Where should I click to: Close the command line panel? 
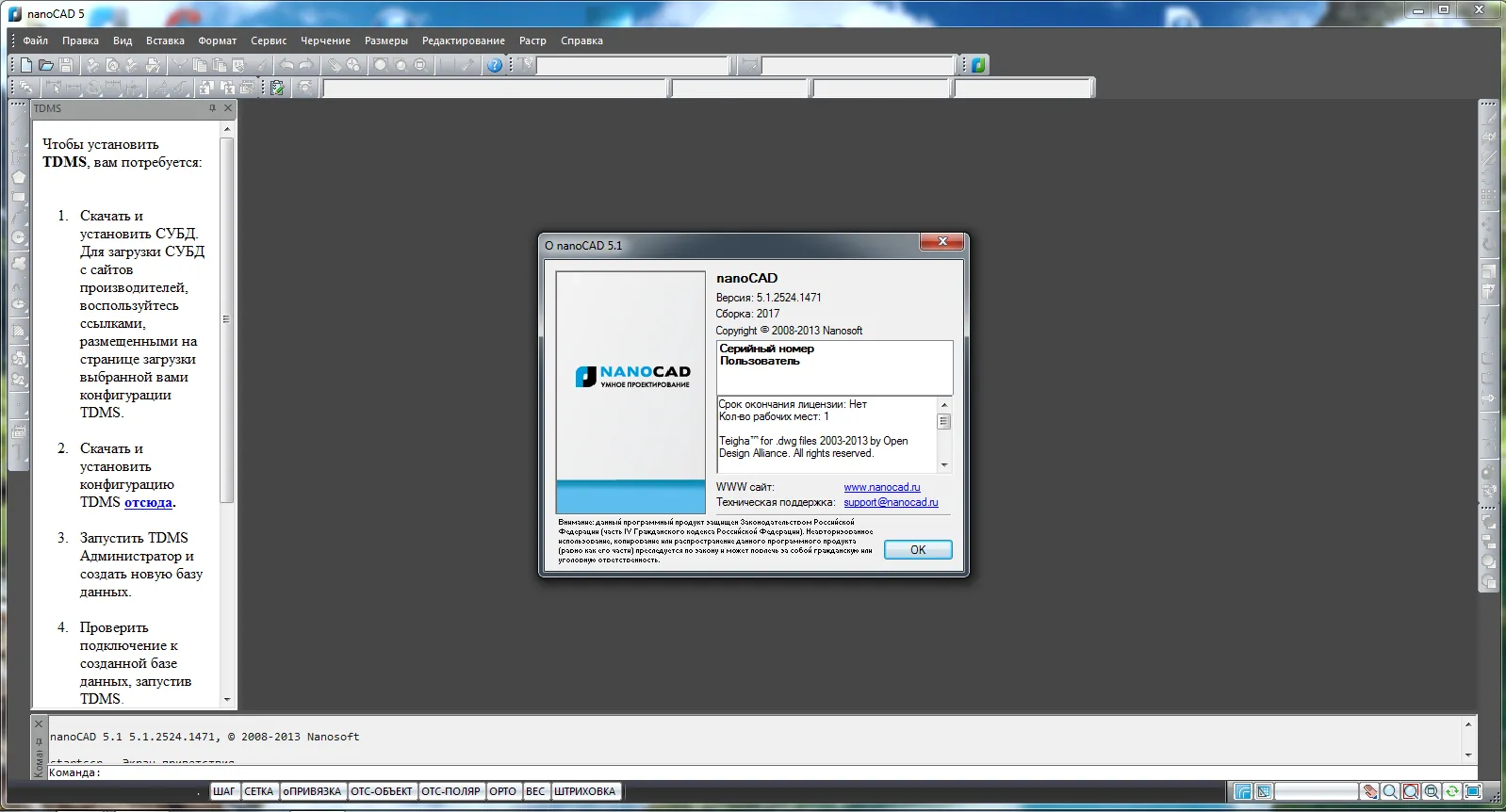[39, 723]
